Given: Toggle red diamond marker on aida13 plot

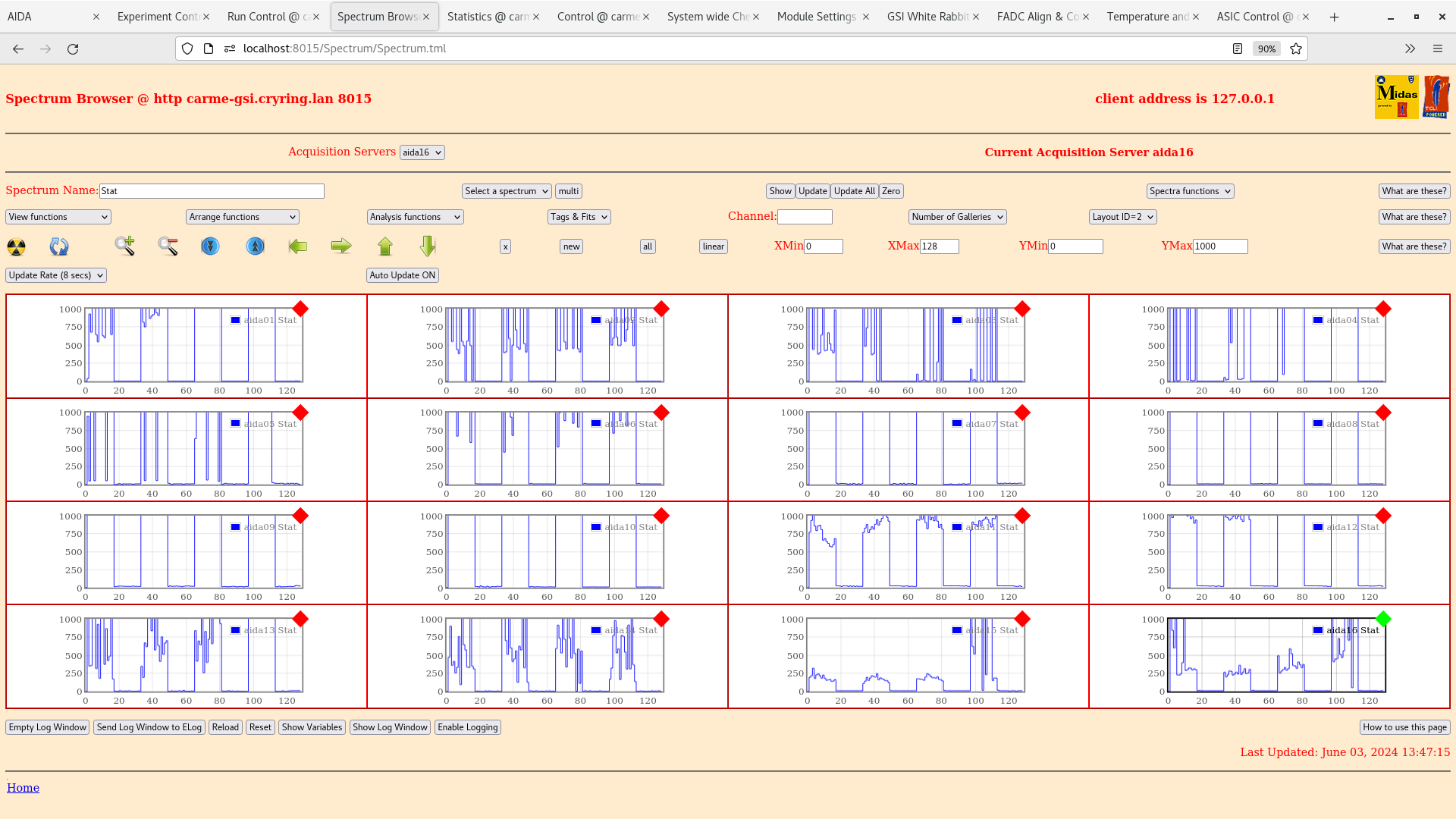Looking at the screenshot, I should [300, 619].
